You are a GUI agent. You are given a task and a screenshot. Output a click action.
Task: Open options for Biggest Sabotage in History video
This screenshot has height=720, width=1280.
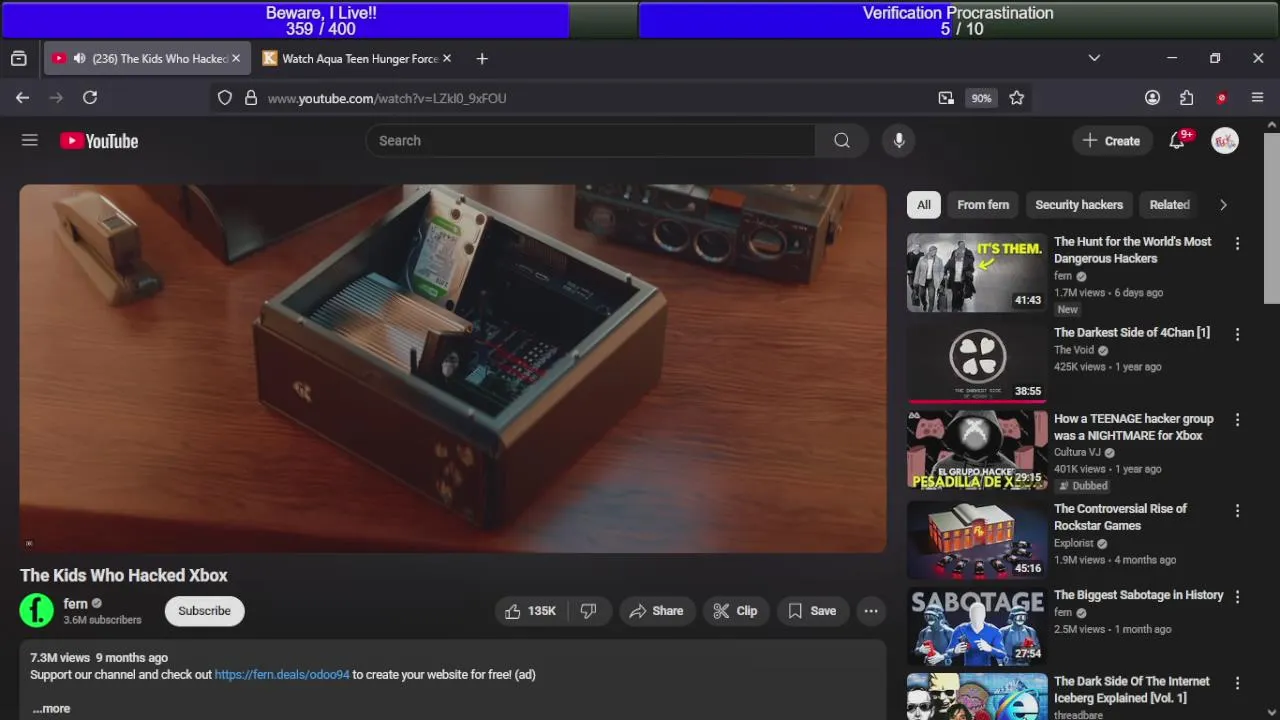(1237, 597)
